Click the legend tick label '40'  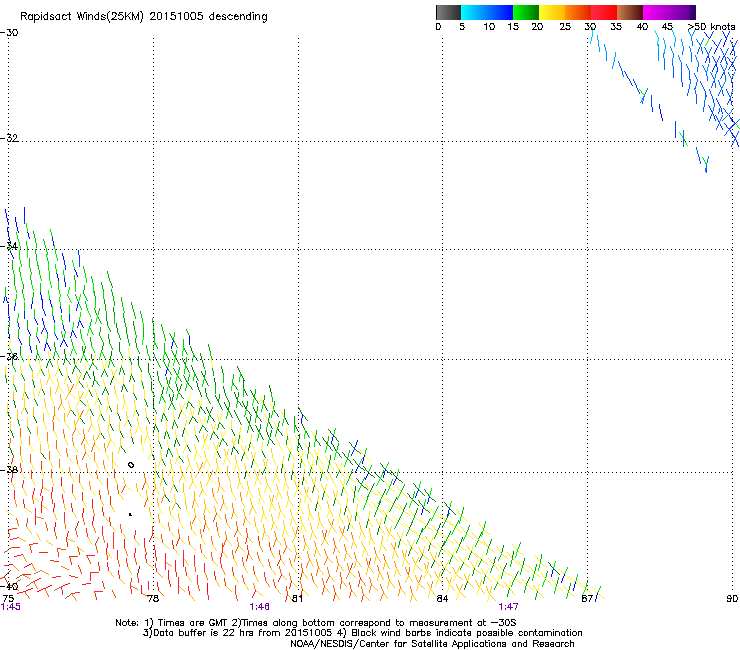(x=642, y=27)
